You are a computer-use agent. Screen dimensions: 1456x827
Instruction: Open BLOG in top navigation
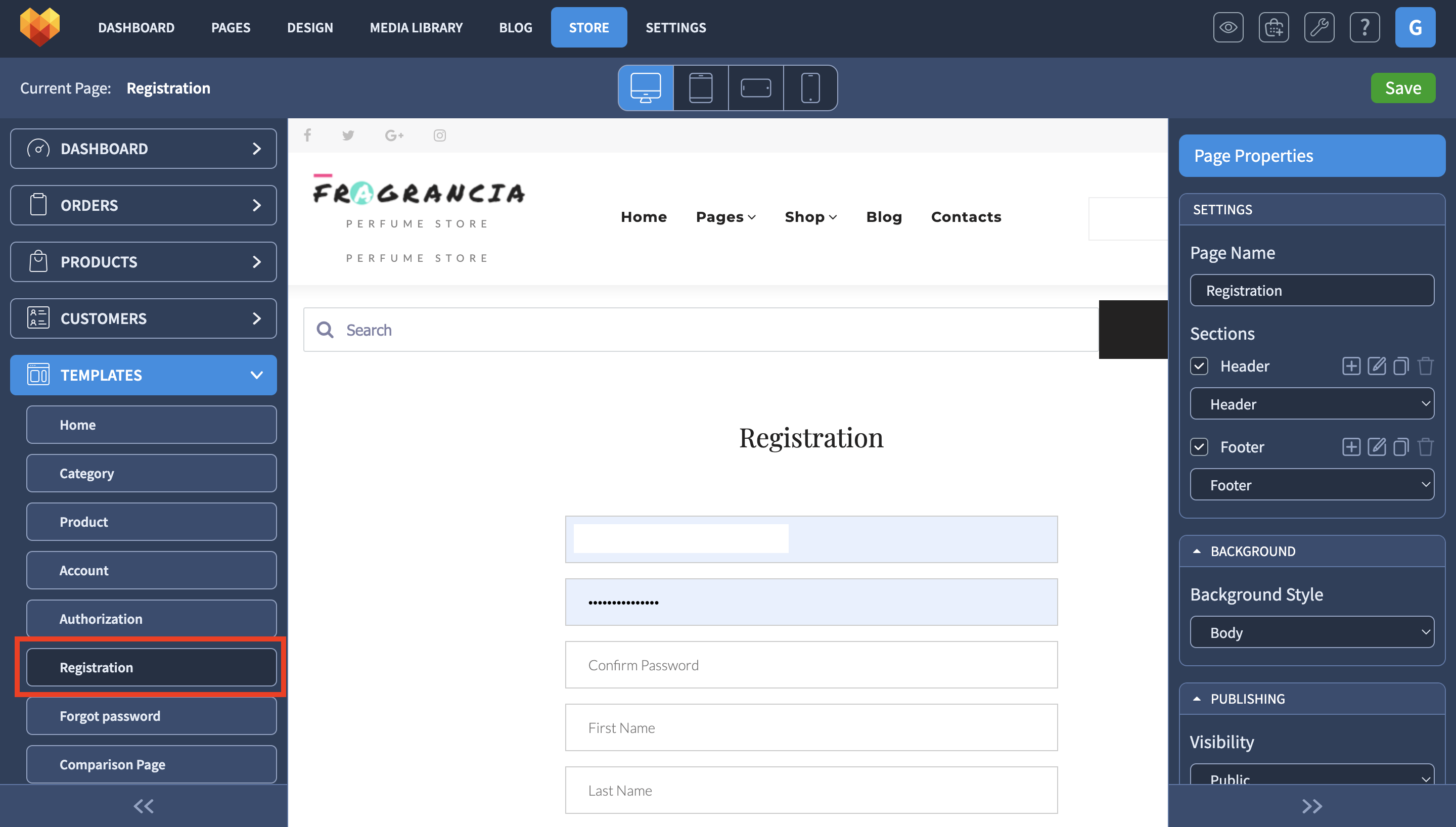[x=516, y=27]
